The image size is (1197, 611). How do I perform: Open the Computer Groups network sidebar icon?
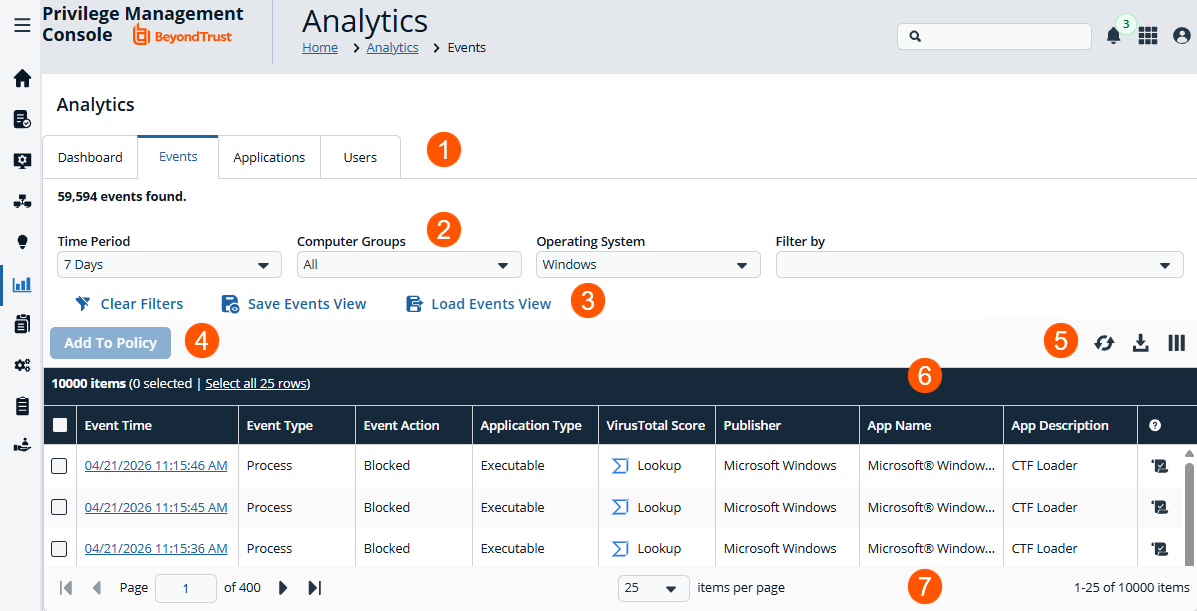point(22,202)
